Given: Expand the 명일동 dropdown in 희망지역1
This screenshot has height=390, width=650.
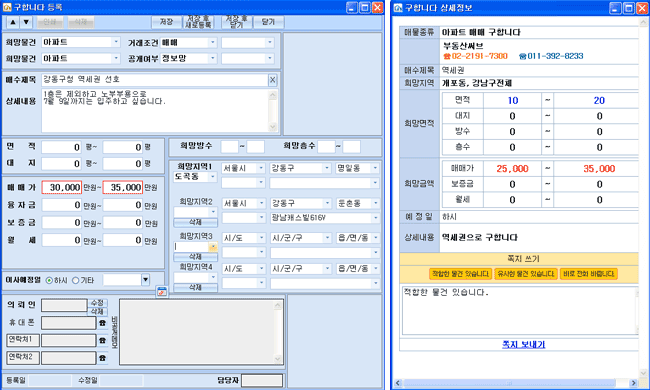Looking at the screenshot, I should (375, 168).
